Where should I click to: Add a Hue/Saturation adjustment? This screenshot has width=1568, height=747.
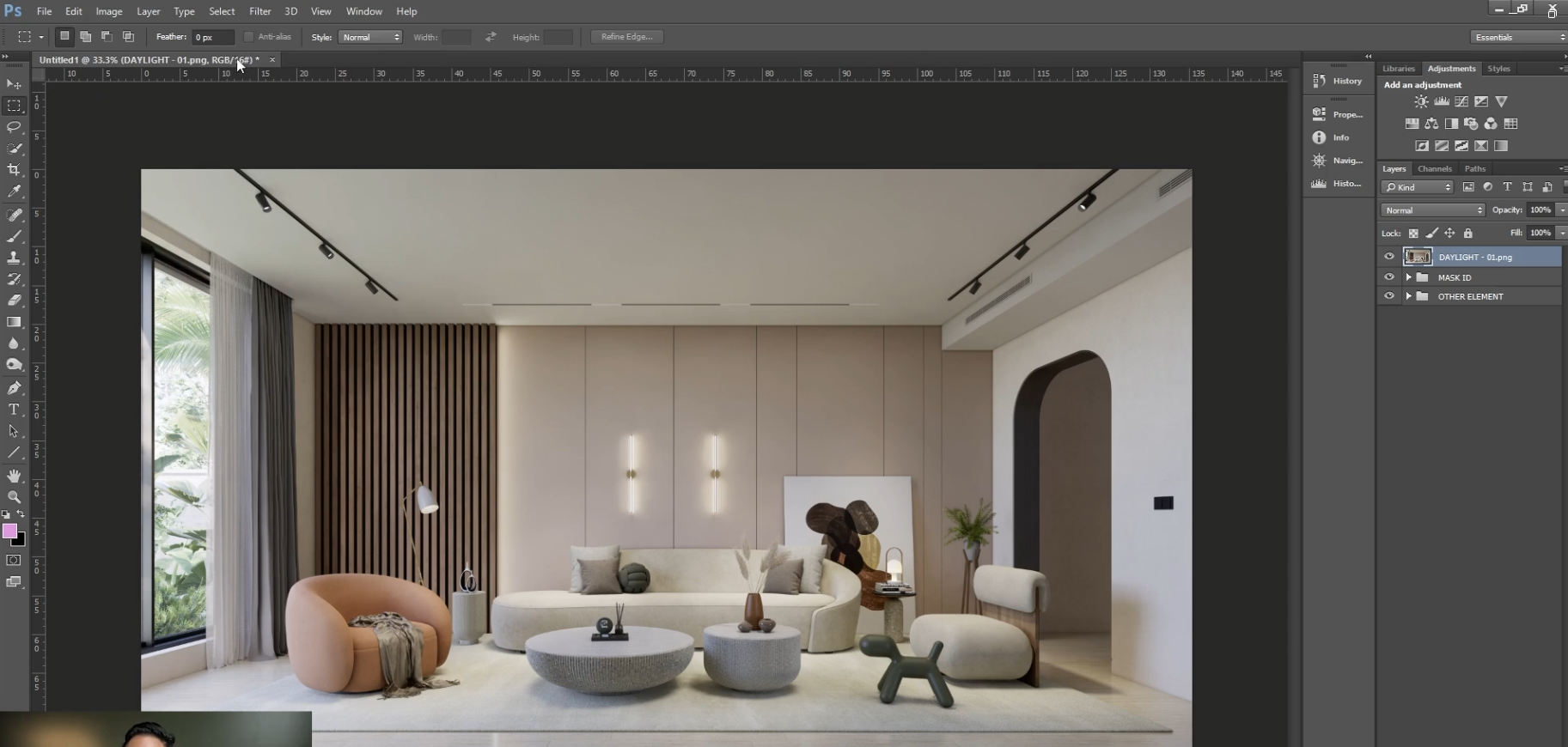[x=1412, y=124]
